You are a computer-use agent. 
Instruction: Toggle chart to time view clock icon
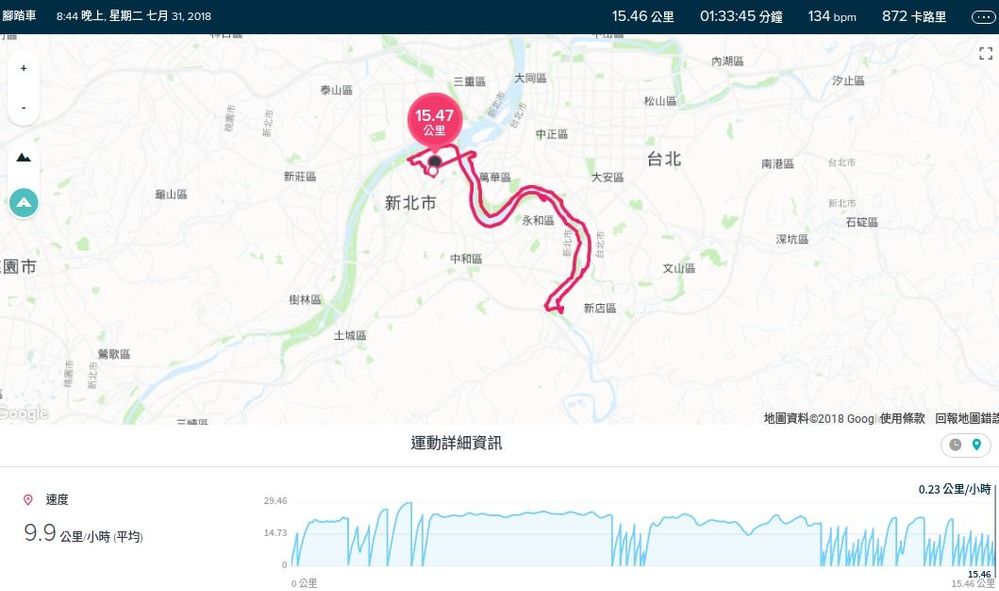(955, 445)
